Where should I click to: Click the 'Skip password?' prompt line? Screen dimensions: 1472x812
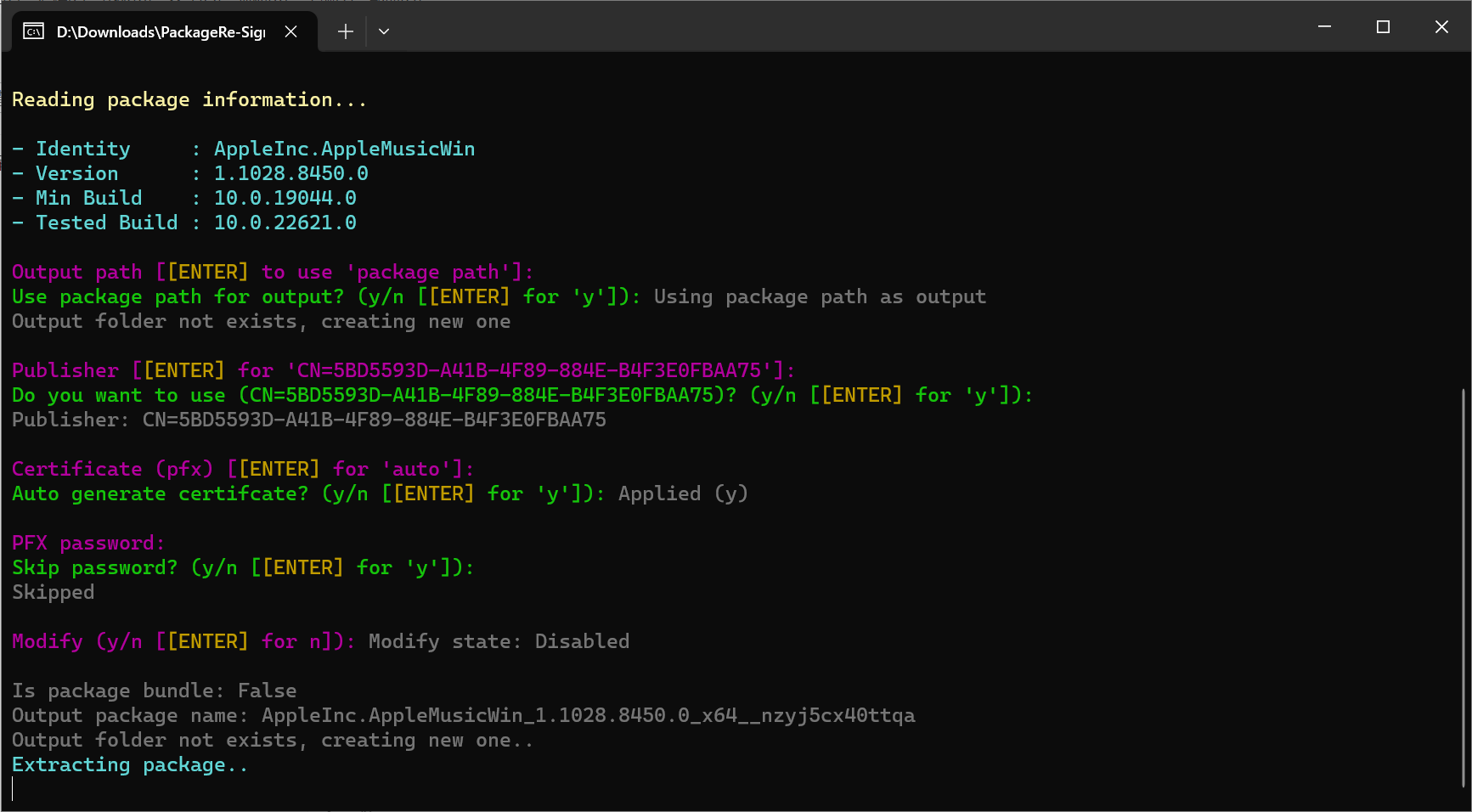pos(243,567)
